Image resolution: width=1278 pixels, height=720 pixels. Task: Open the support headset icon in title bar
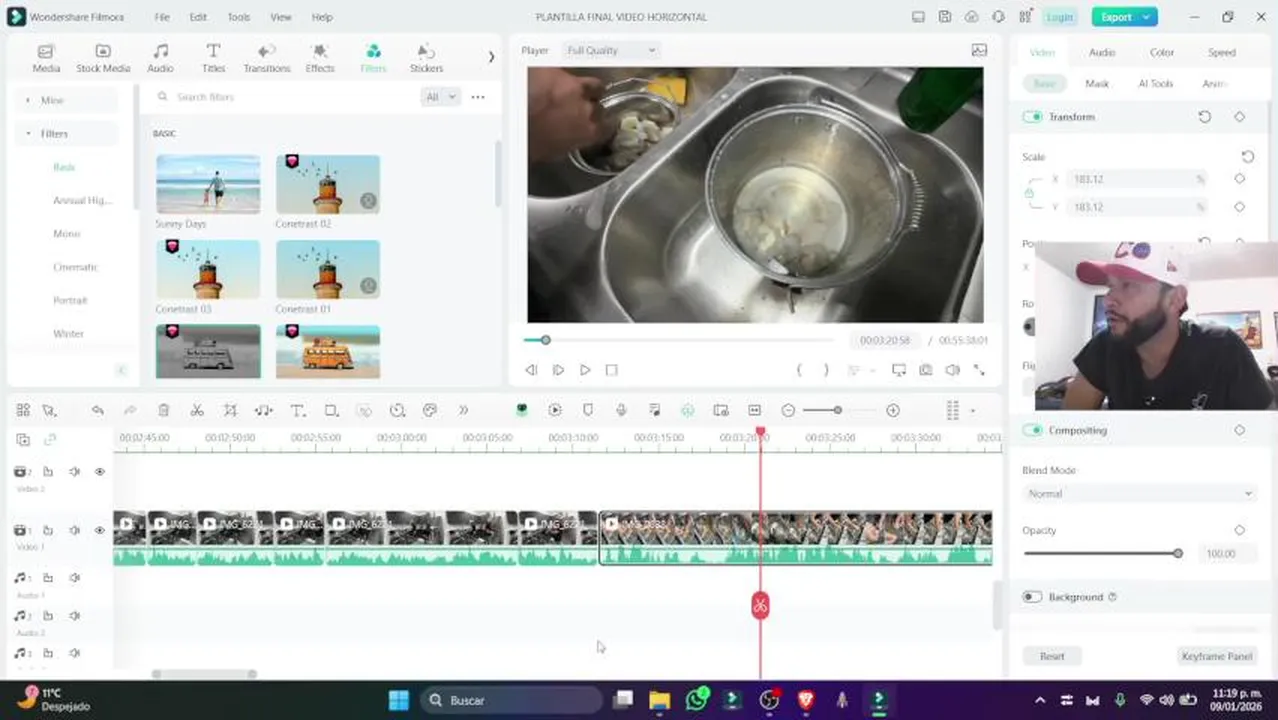[998, 17]
